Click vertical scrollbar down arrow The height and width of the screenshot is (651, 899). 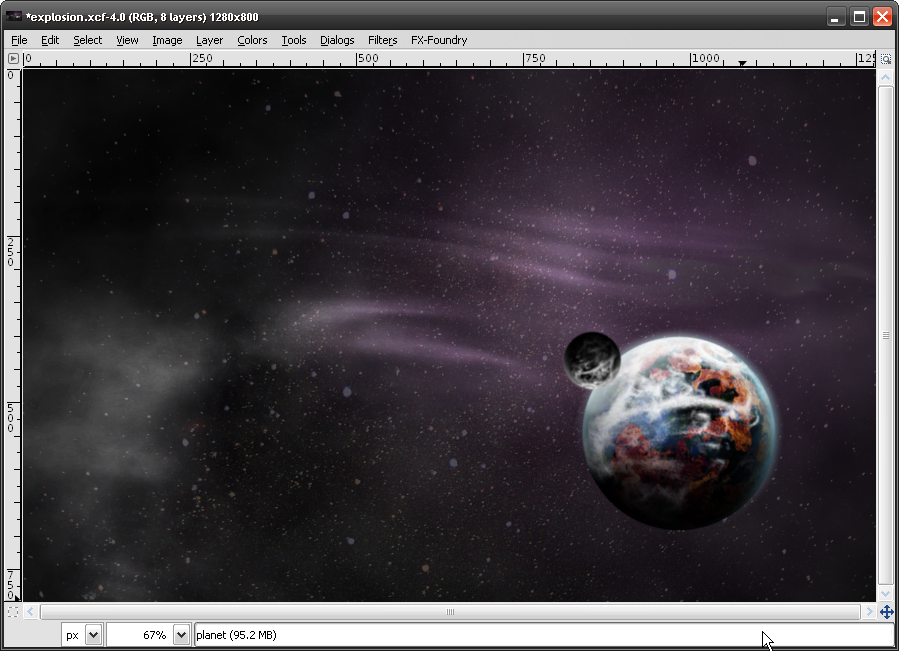[886, 594]
